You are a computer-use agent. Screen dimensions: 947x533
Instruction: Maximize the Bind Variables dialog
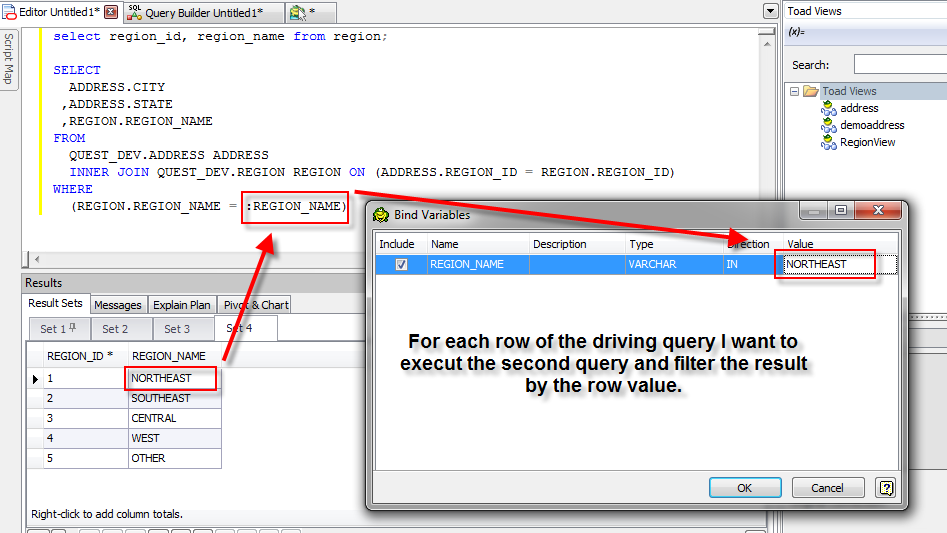point(841,210)
